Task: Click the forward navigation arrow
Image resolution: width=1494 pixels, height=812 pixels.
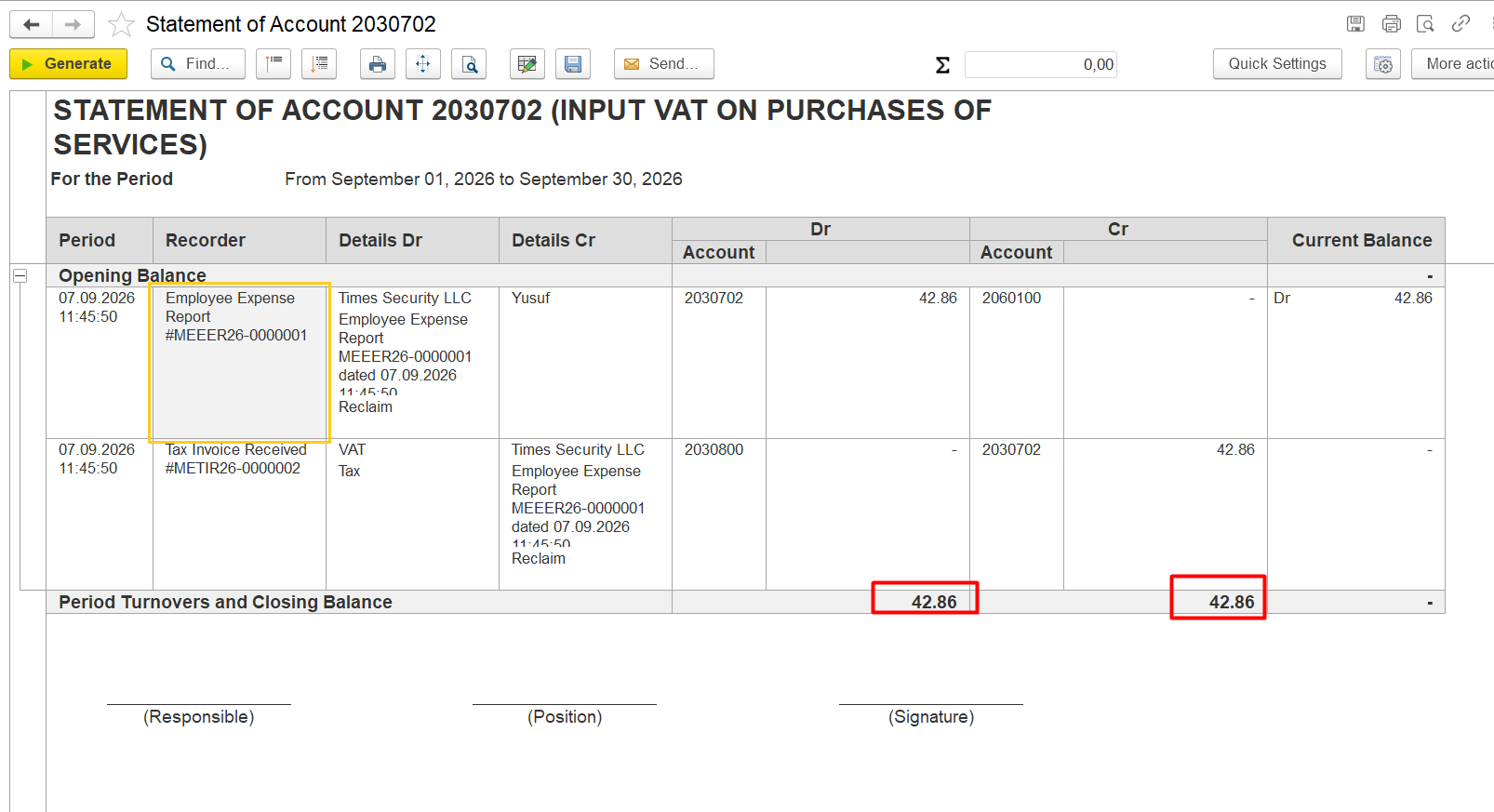Action: click(x=73, y=24)
